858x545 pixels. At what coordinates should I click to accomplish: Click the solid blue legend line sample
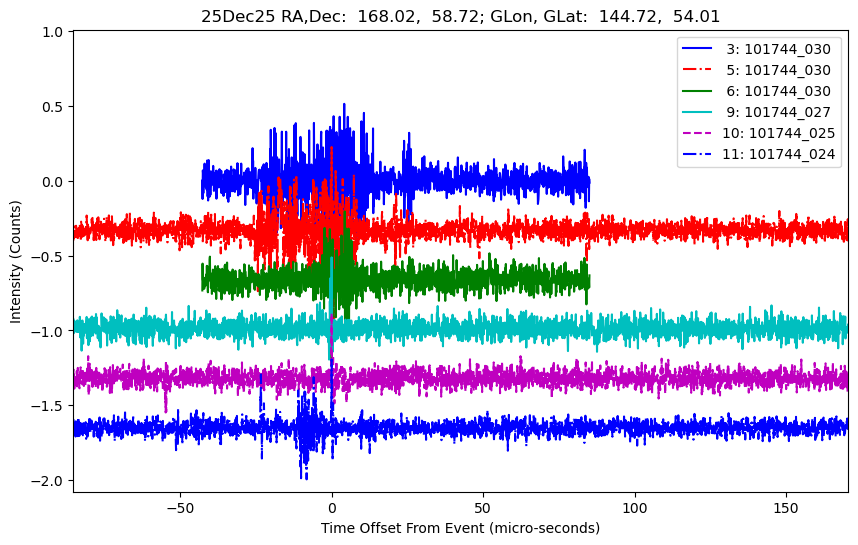tap(697, 49)
